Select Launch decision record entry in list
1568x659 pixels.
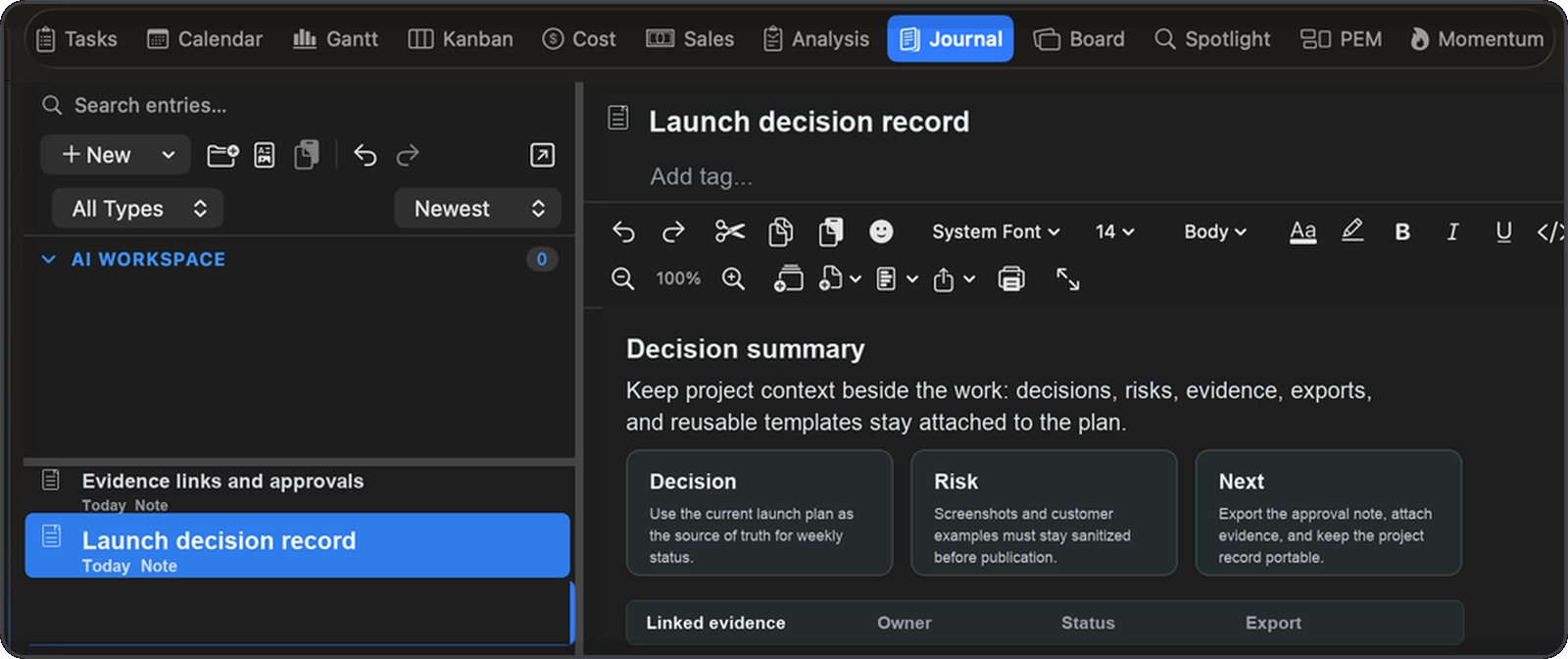(x=297, y=545)
